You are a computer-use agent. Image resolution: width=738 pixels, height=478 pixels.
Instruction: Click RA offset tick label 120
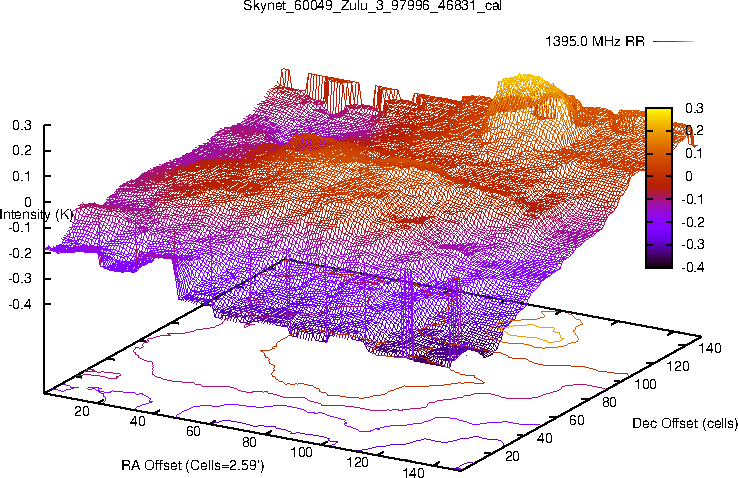(357, 462)
